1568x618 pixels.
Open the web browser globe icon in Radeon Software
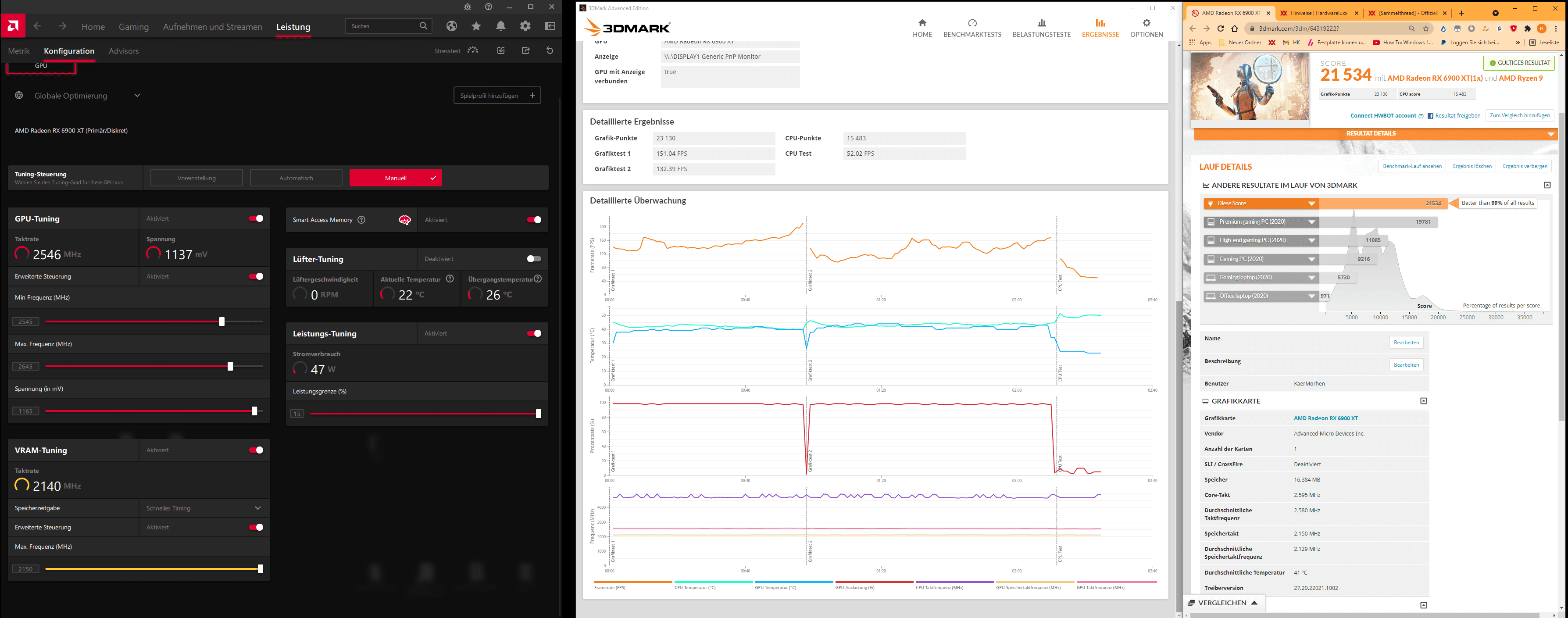(451, 26)
